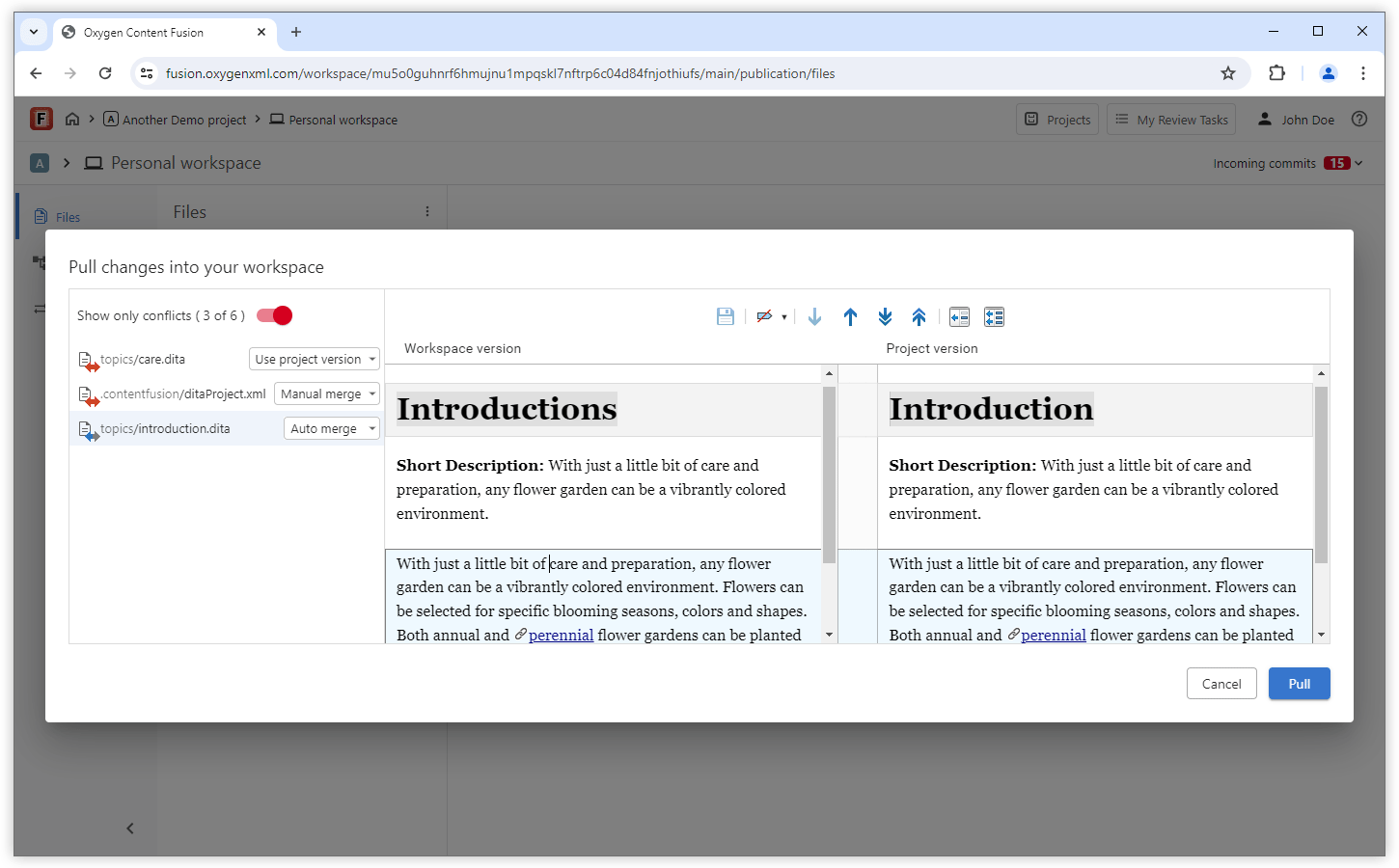
Task: Select the Oxygen Content Fusion browser tab
Action: coord(165,32)
